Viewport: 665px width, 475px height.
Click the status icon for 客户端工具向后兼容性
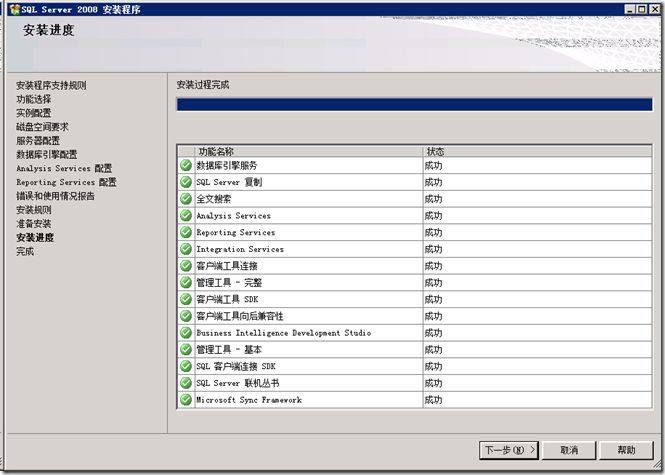186,316
